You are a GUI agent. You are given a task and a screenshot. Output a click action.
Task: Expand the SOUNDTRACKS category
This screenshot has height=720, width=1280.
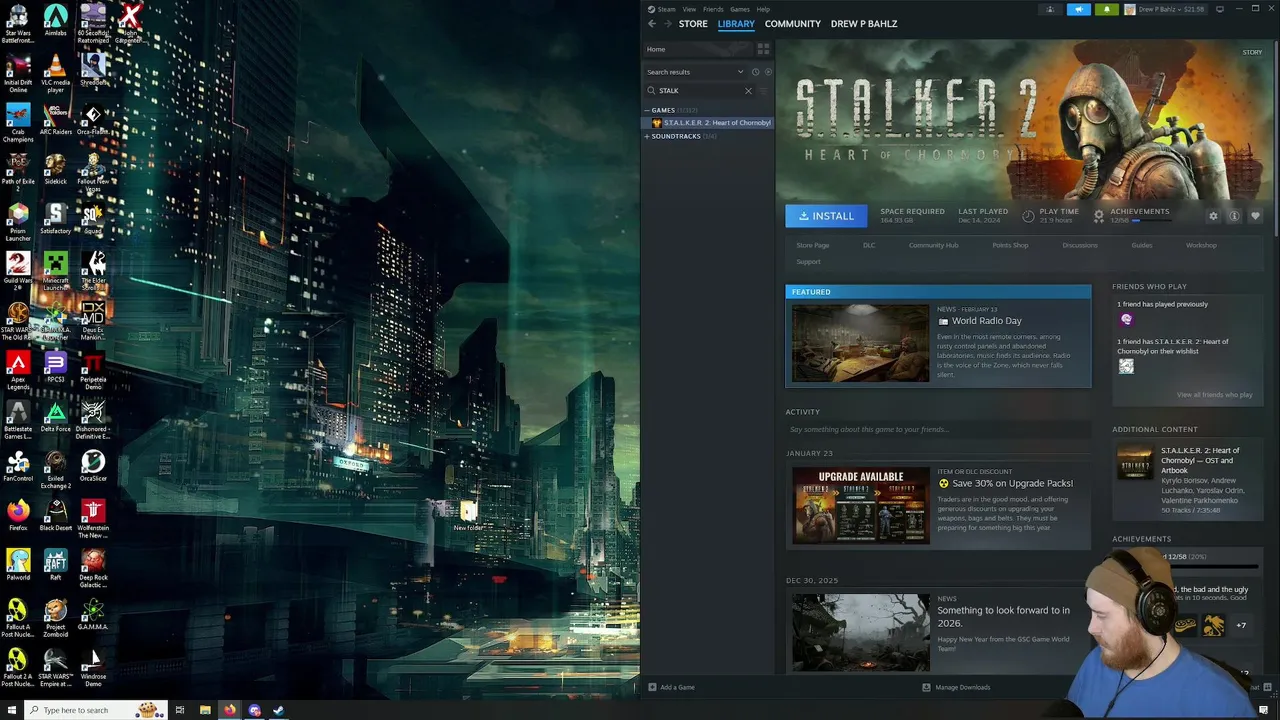[x=647, y=136]
